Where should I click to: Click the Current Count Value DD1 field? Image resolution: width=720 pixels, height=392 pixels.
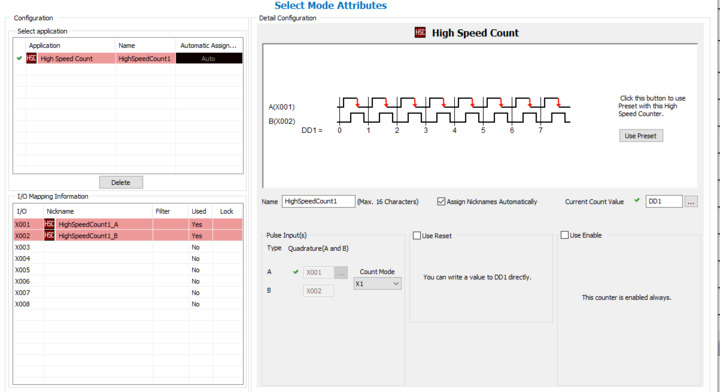[664, 202]
